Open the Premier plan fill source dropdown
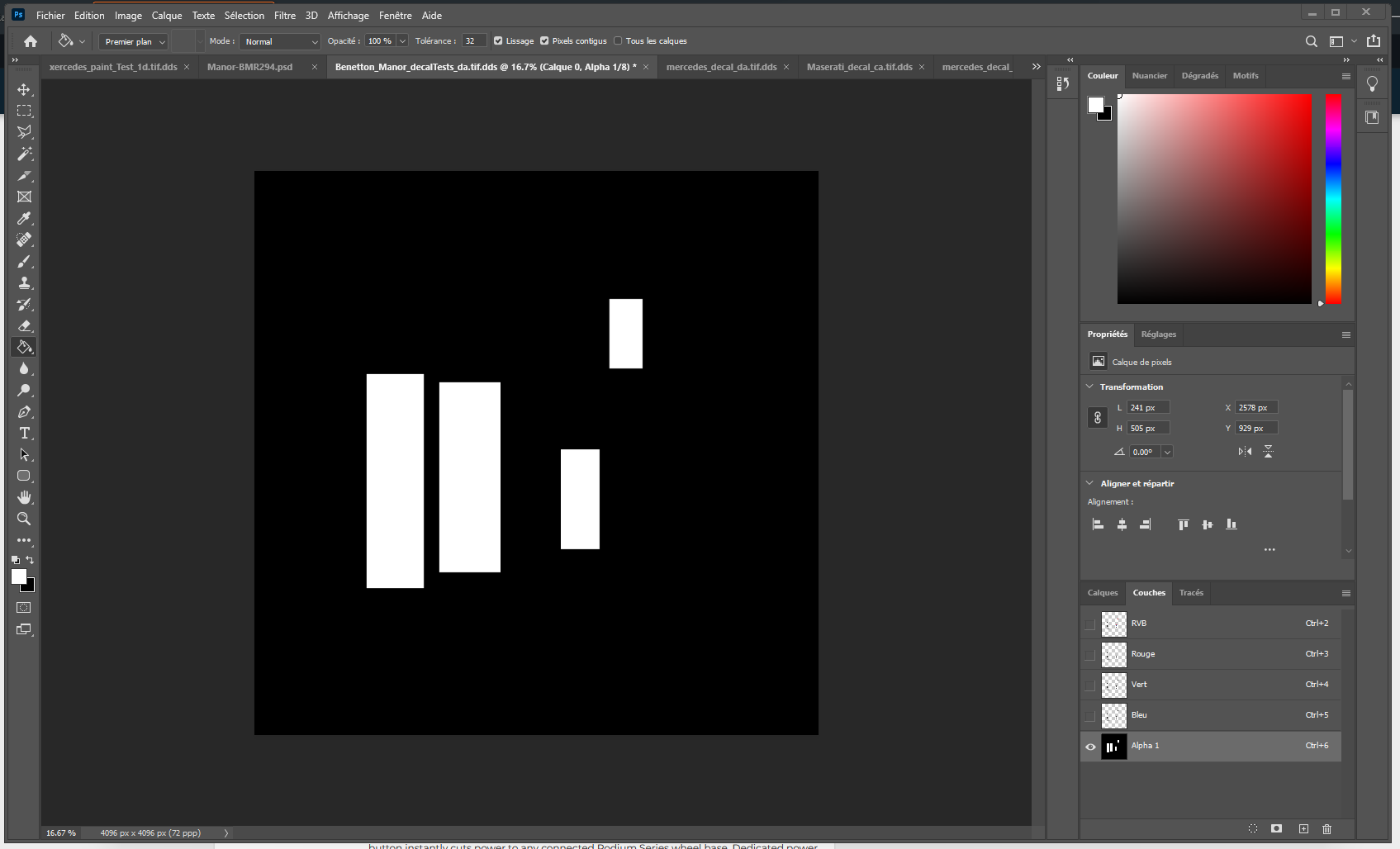The height and width of the screenshot is (849, 1400). pos(134,41)
